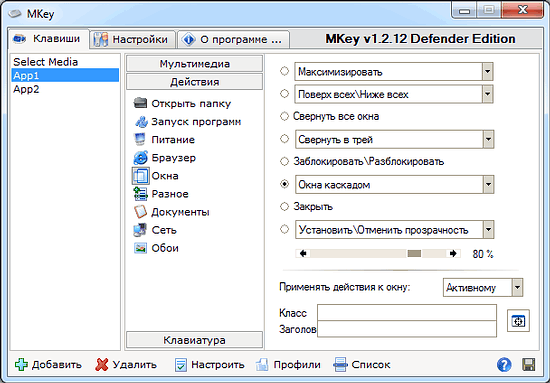Click the transparency slider left arrow

tap(303, 254)
